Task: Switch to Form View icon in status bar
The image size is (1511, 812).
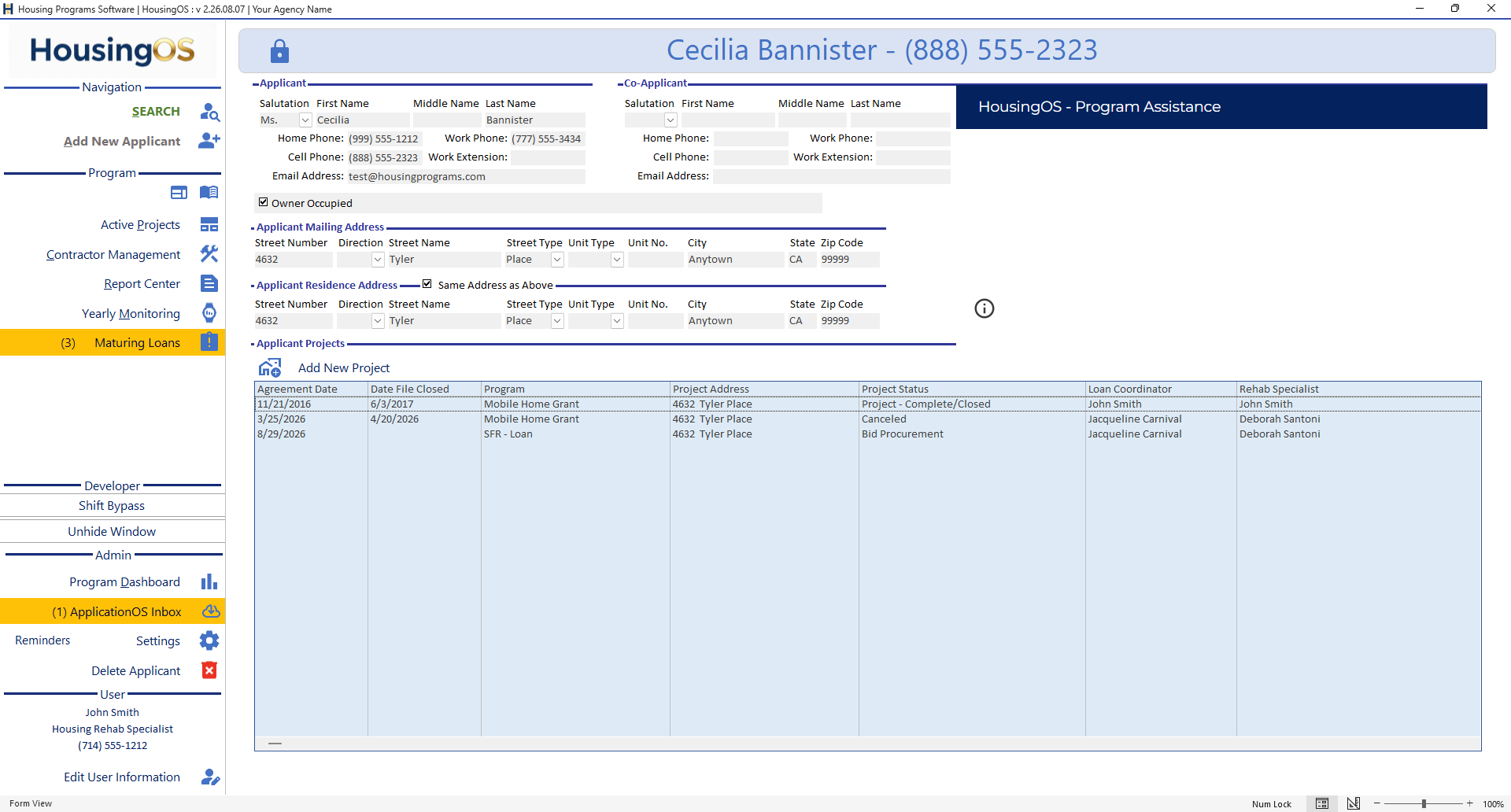Action: [x=1322, y=803]
